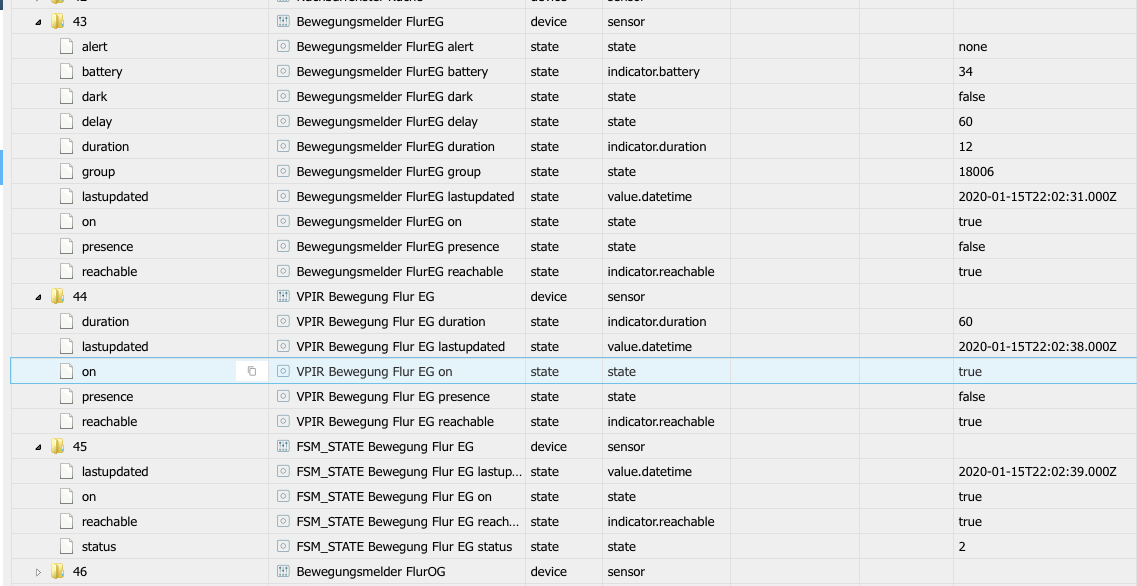Click device icon beside Bewegungsmelder FlurOG
Viewport: 1137px width, 586px height.
click(x=283, y=571)
